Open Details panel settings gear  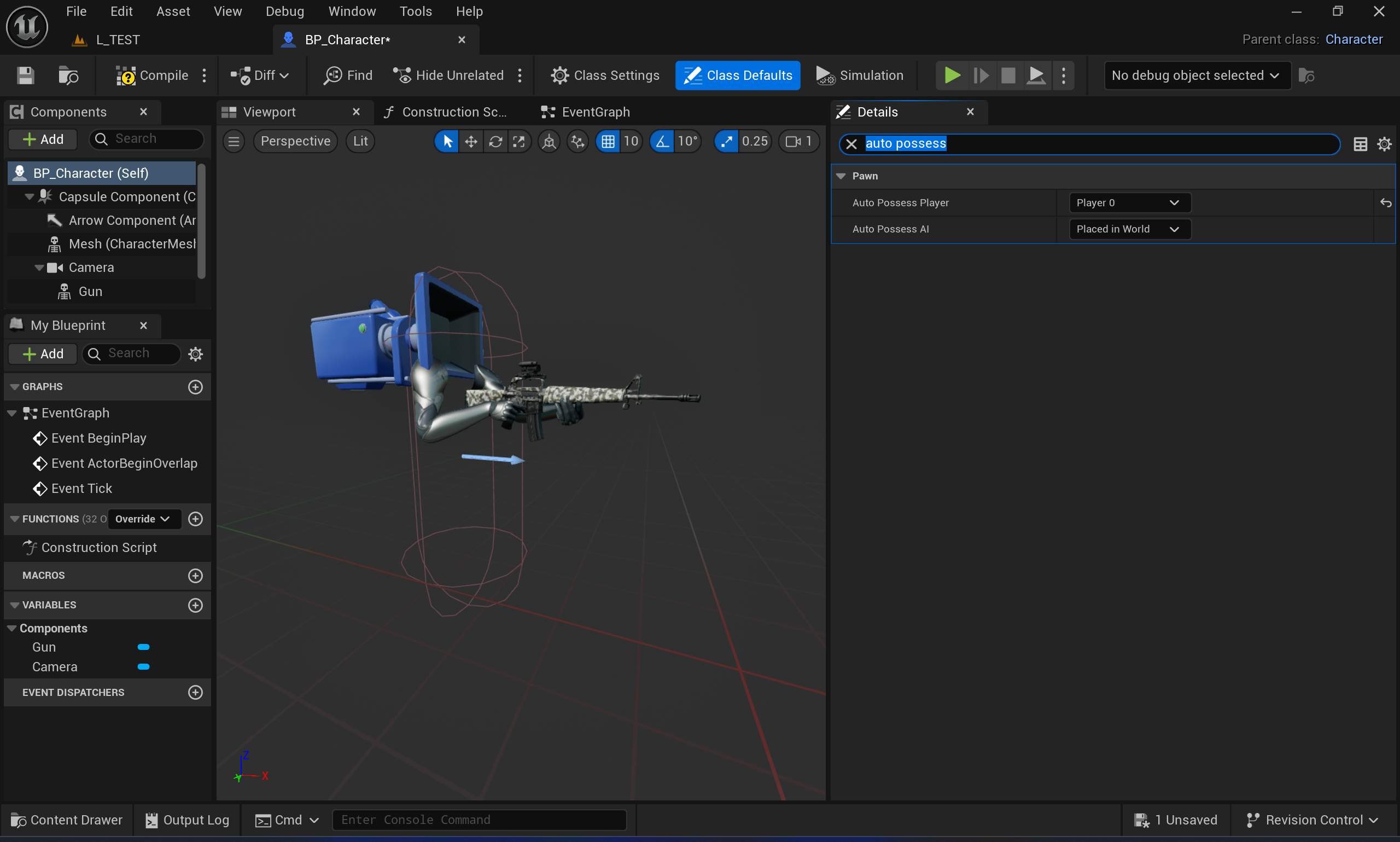coord(1384,144)
